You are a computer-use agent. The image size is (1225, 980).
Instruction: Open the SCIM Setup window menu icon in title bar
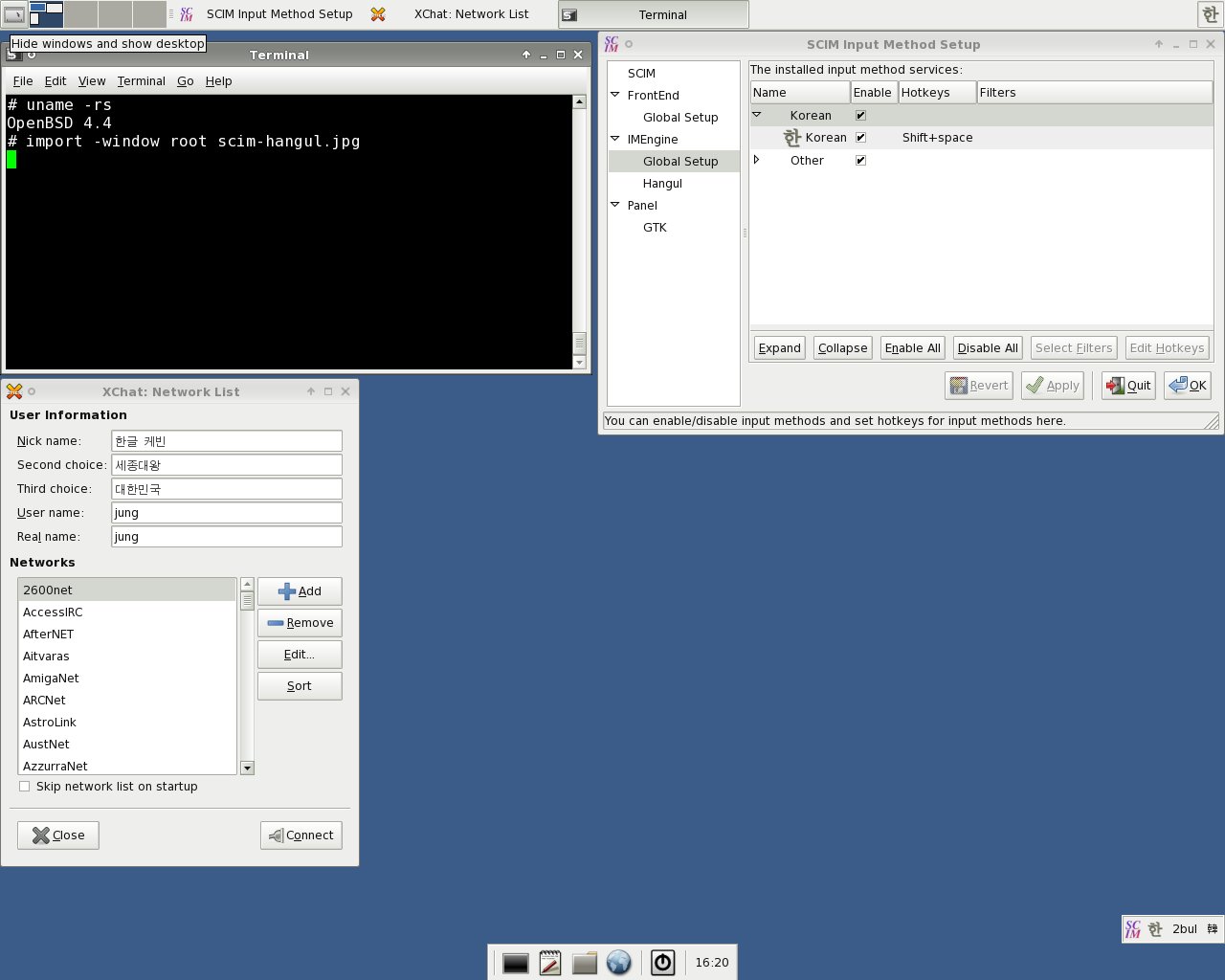tap(612, 44)
